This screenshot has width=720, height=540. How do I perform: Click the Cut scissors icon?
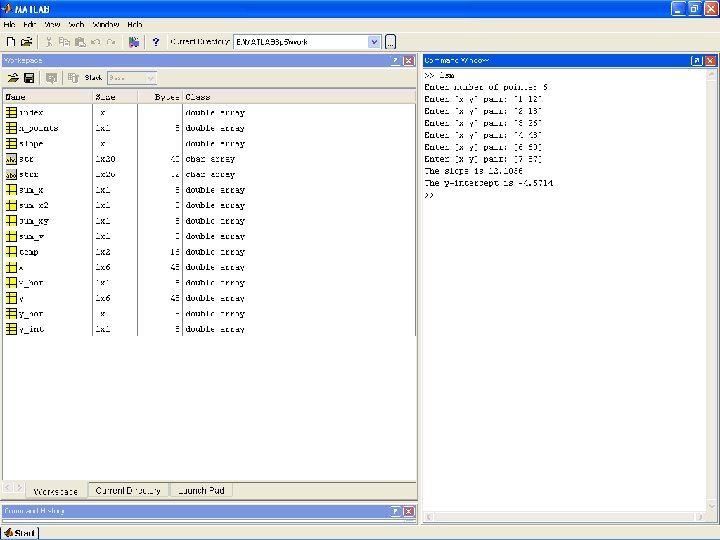pyautogui.click(x=49, y=42)
